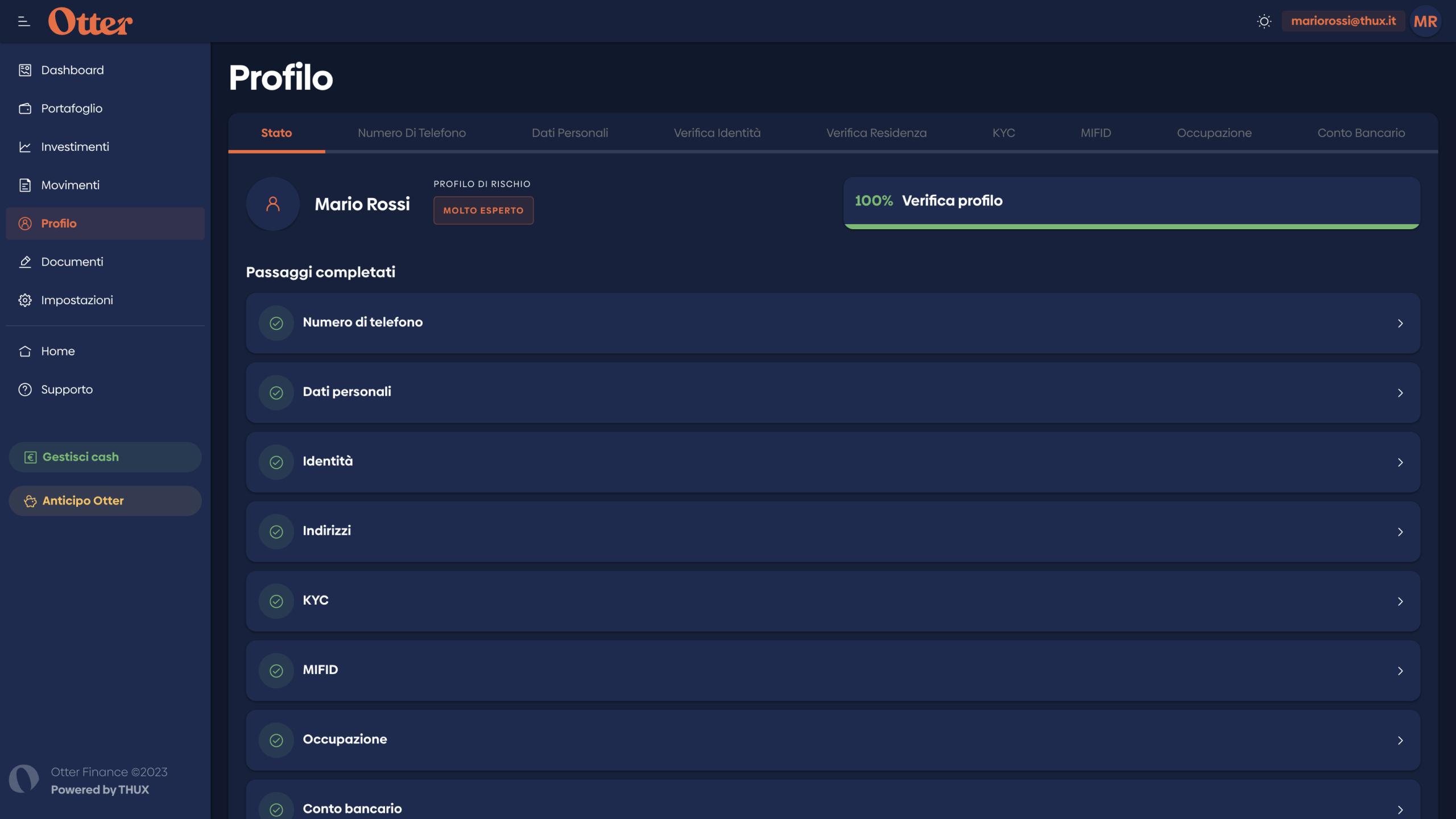Expand the Numero di telefono row chevron

pyautogui.click(x=1400, y=323)
